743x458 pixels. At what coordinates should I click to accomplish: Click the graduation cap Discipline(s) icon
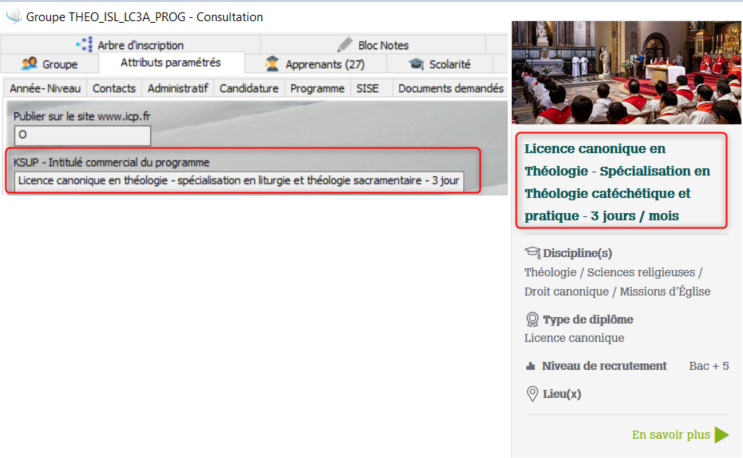pos(532,253)
